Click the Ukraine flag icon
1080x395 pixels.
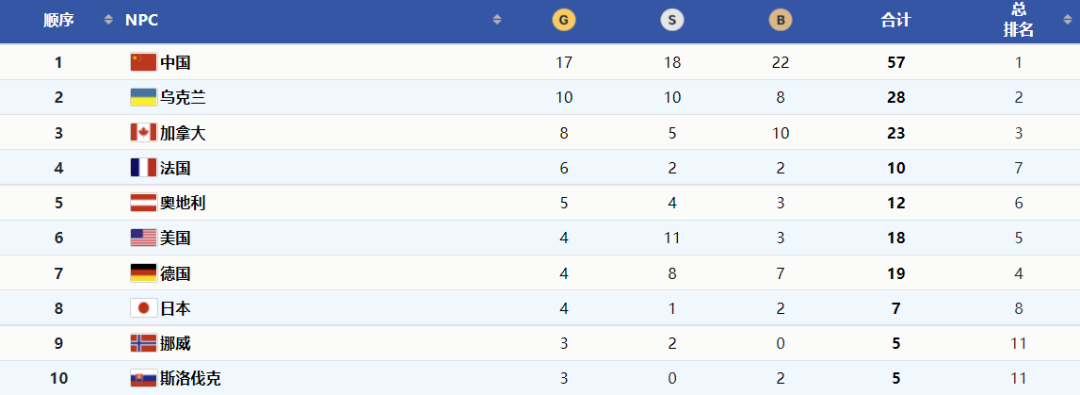143,97
